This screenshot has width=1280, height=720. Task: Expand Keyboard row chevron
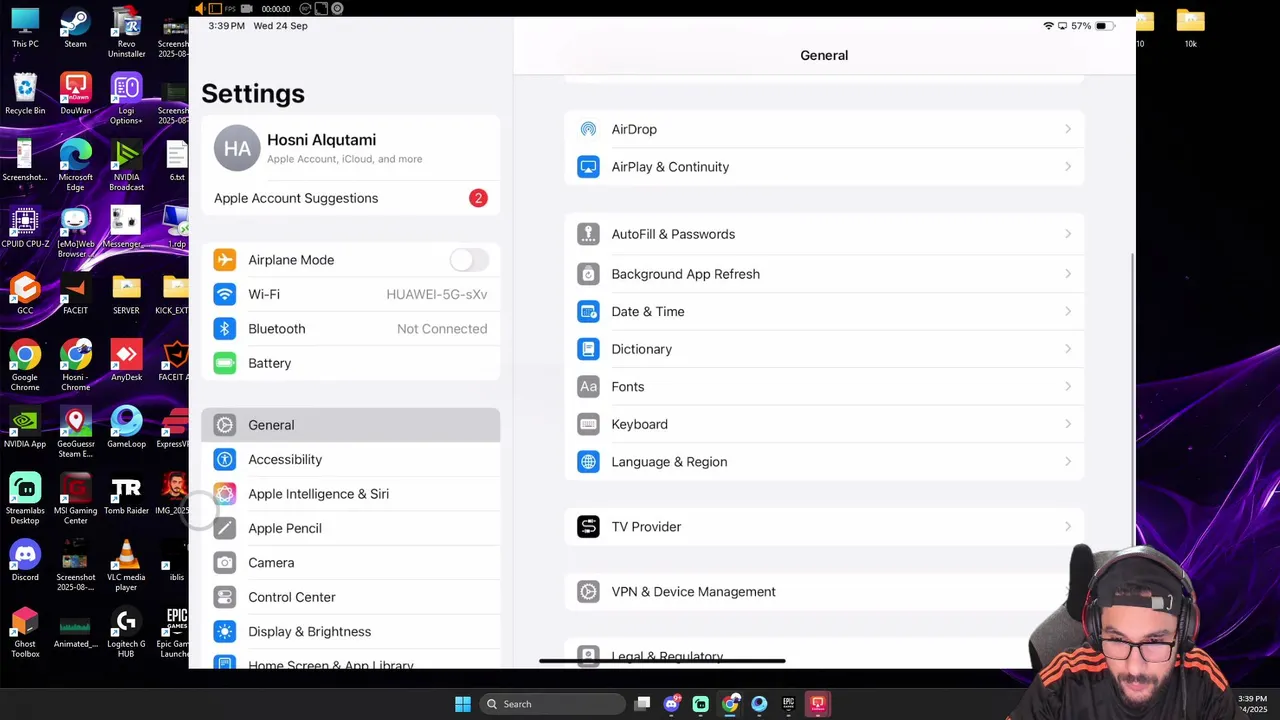coord(1068,424)
